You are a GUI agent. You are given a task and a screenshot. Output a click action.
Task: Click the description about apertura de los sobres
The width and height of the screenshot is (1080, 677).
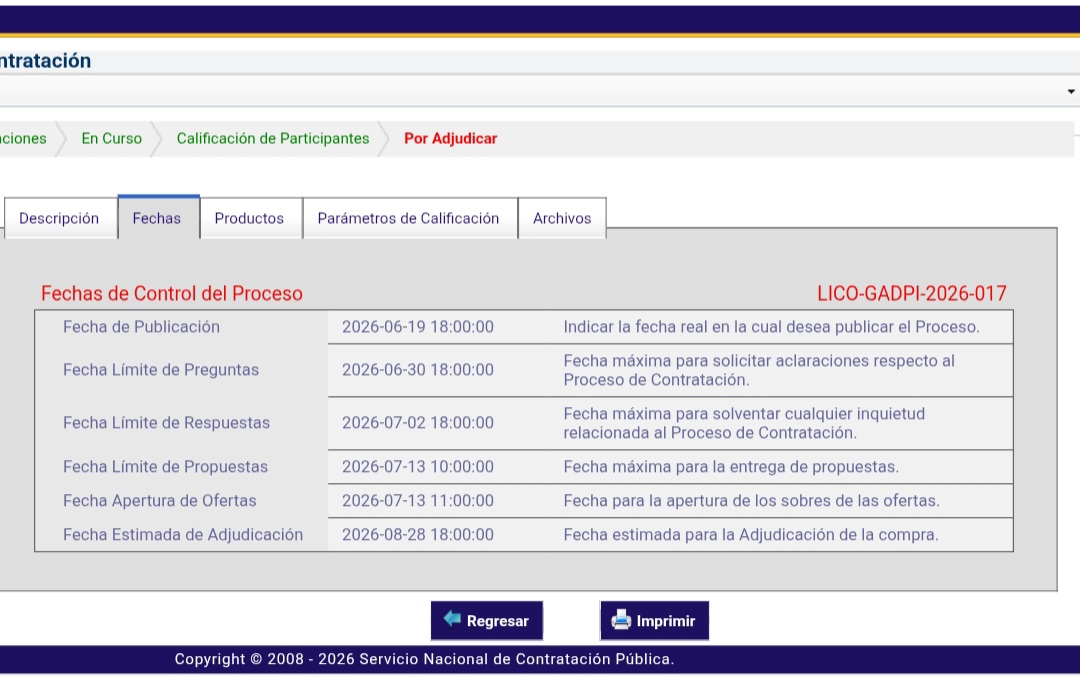click(x=751, y=501)
